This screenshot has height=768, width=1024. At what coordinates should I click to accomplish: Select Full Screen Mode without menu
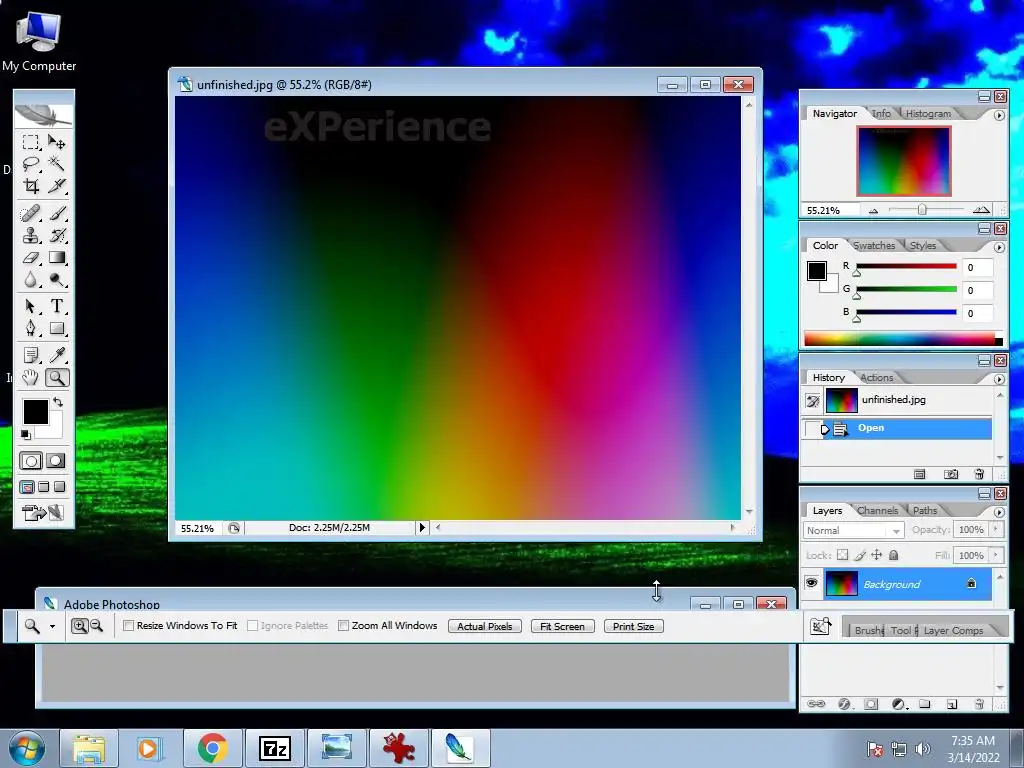point(59,487)
